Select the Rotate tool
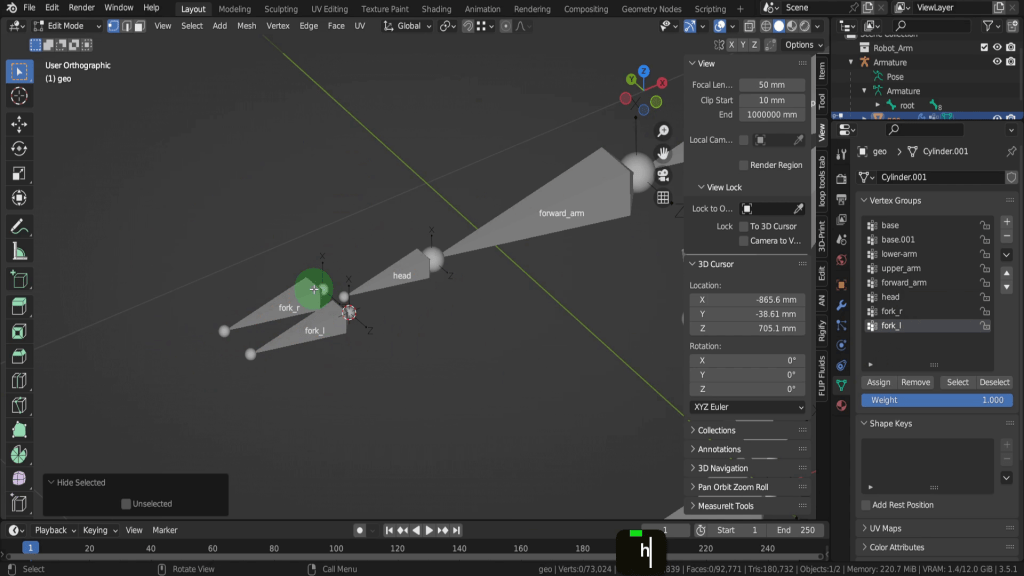The image size is (1024, 576). (x=18, y=149)
